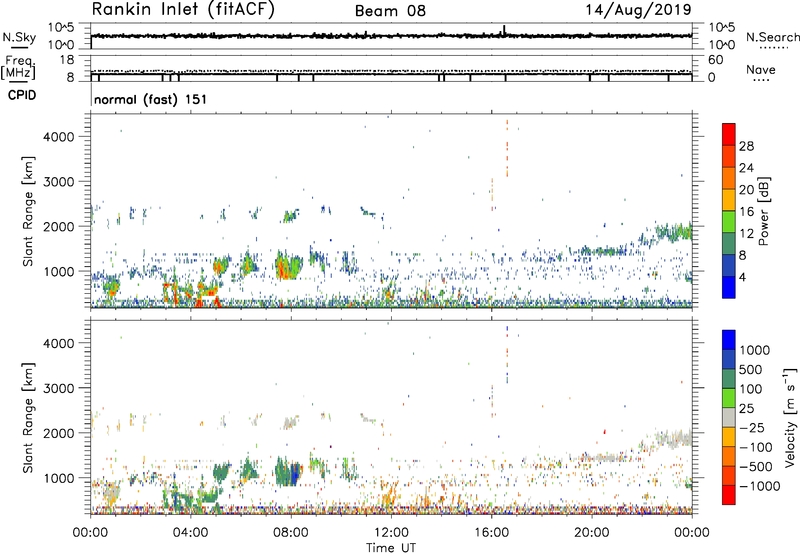Viewport: 800px width, 554px height.
Task: Select the 'N.Sky' legend label
Action: coord(19,37)
